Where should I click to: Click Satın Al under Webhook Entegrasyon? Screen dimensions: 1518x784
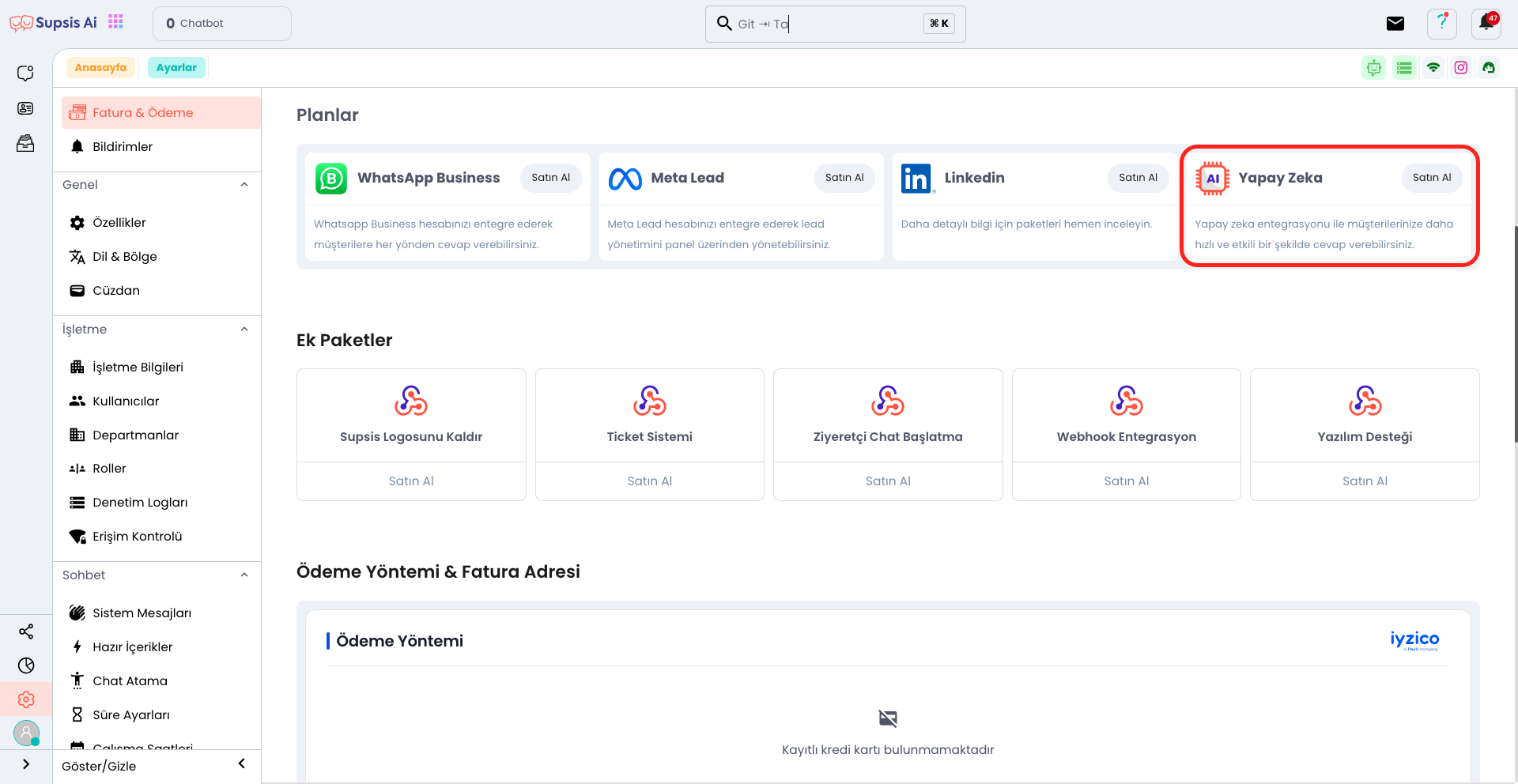coord(1127,481)
